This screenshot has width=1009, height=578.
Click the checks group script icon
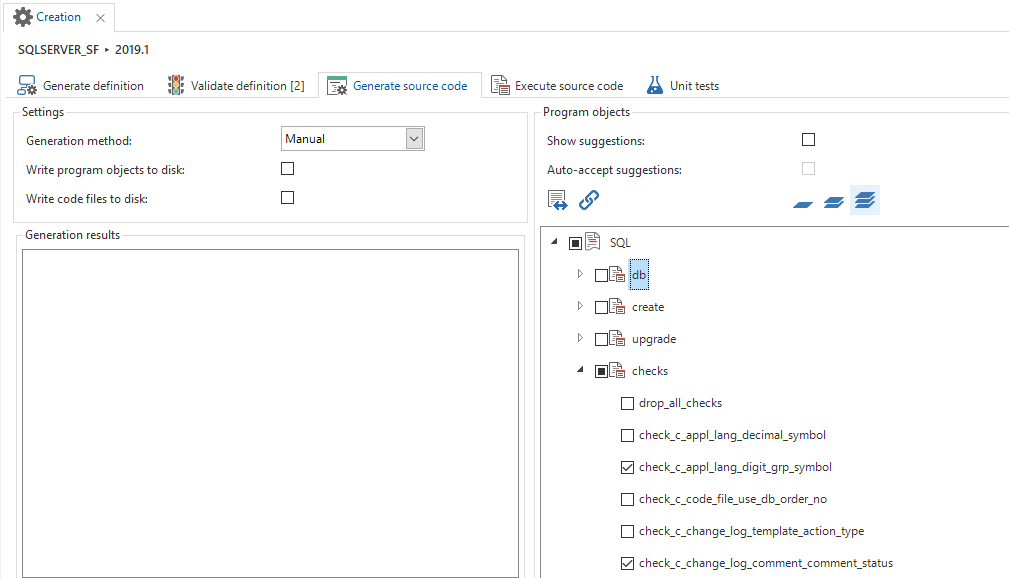[618, 371]
